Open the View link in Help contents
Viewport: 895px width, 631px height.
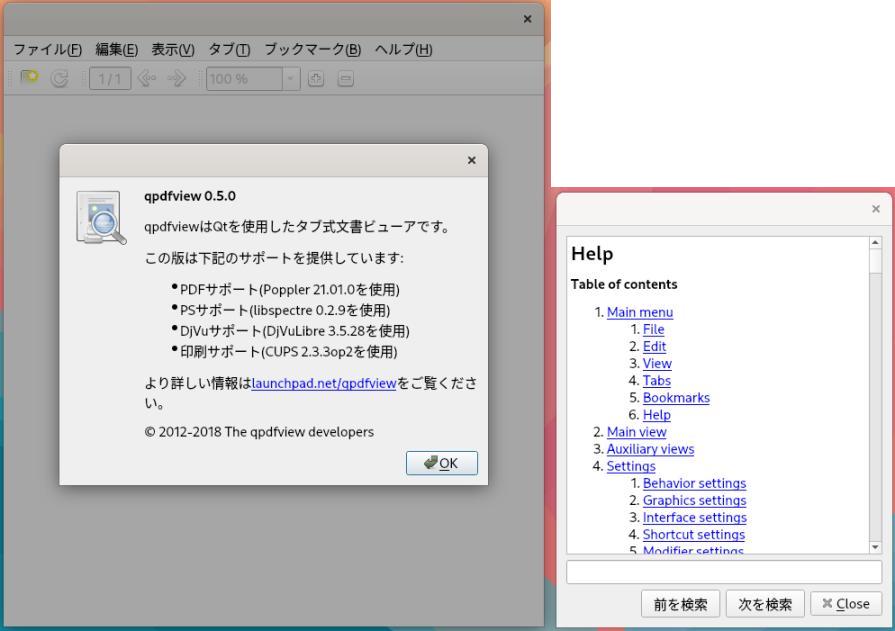coord(657,364)
